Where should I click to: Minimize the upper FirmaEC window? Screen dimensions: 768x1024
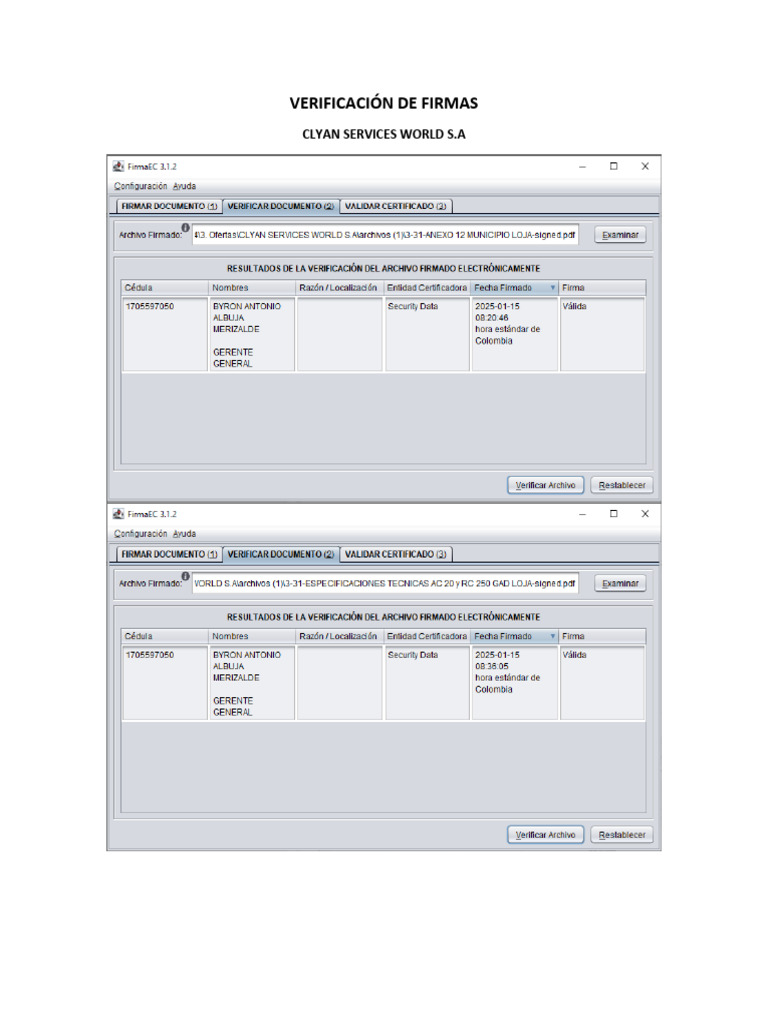[582, 167]
